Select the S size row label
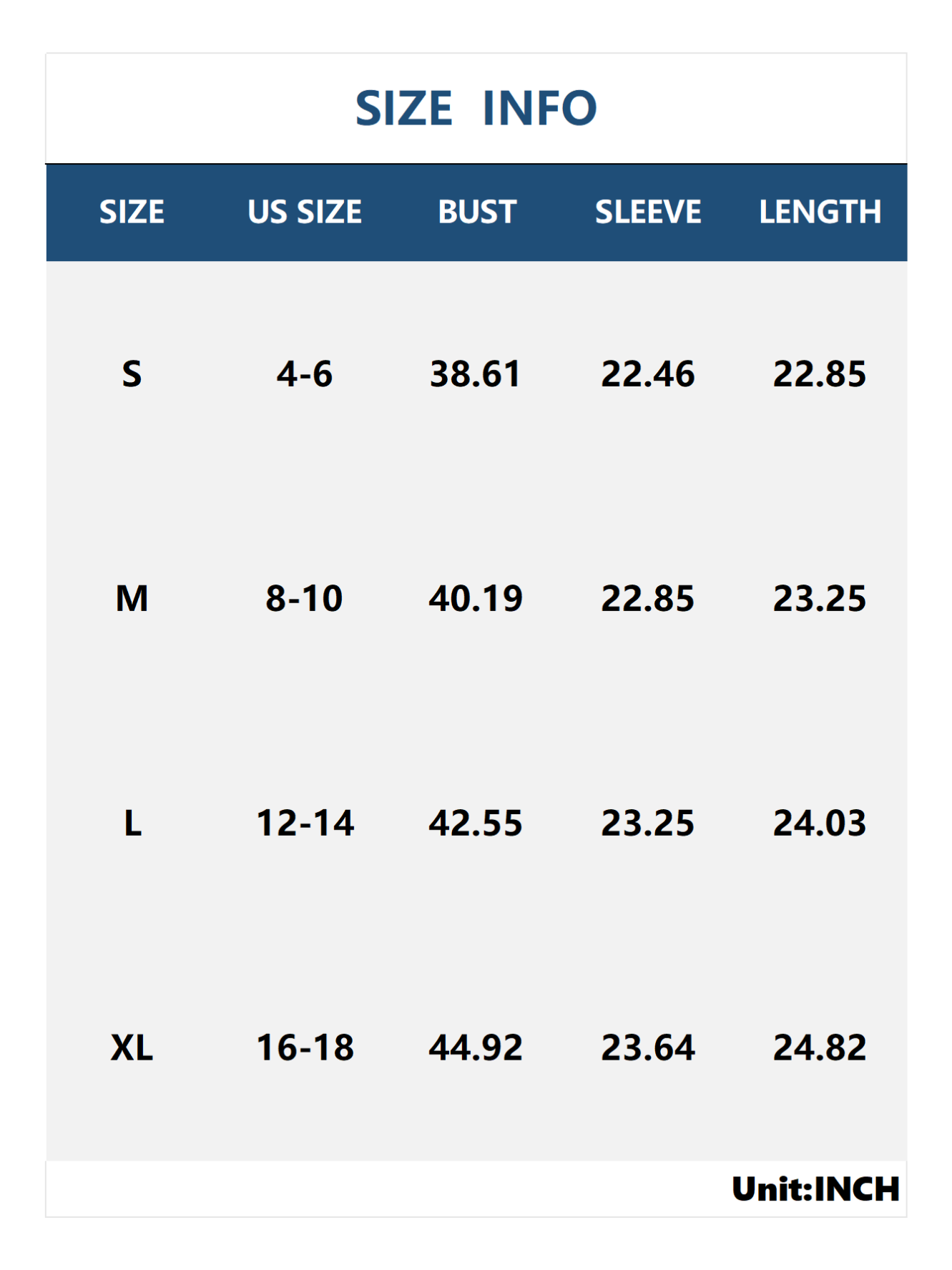The image size is (952, 1270). pyautogui.click(x=132, y=374)
